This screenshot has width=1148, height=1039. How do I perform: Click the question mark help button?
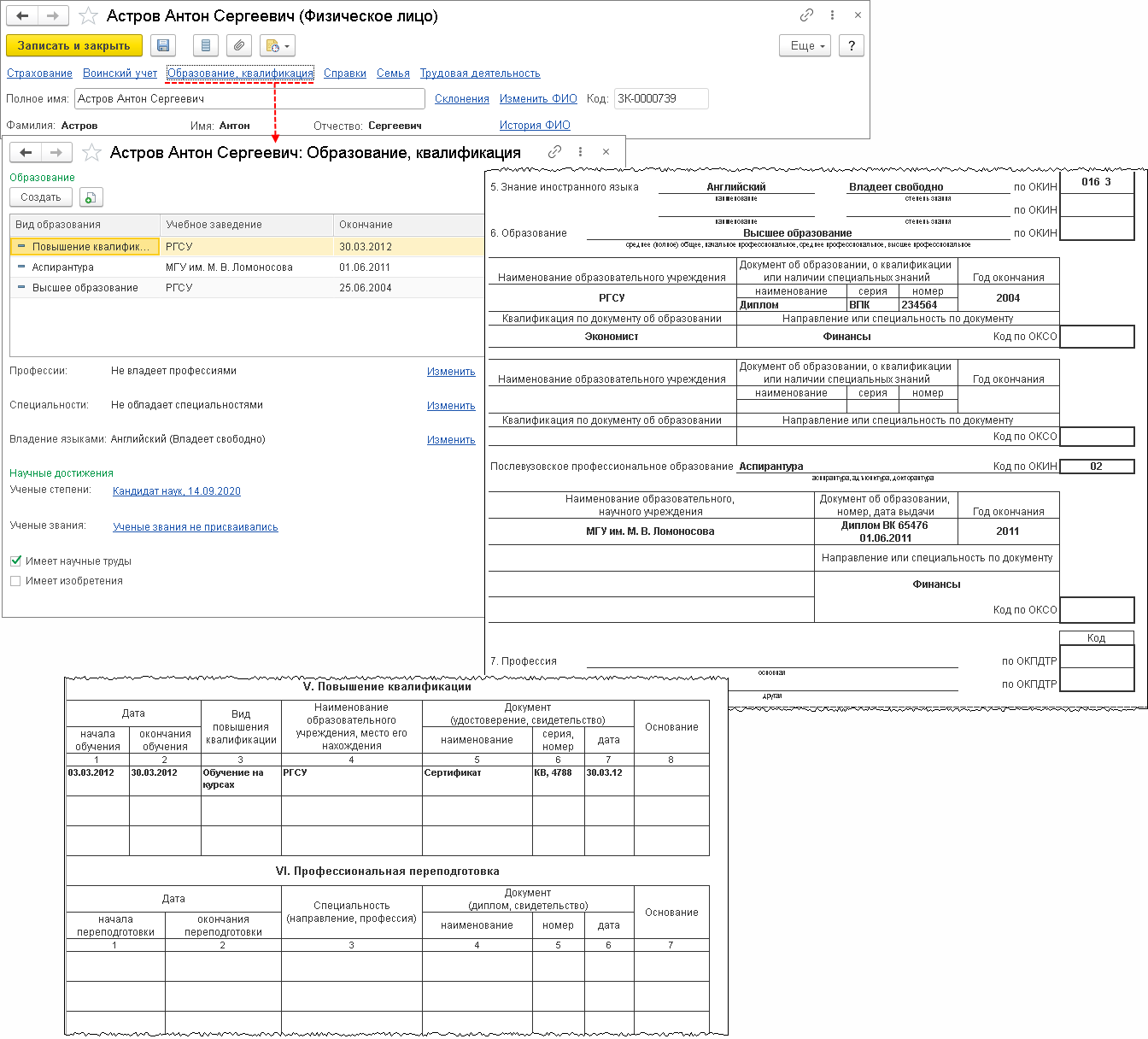click(852, 46)
